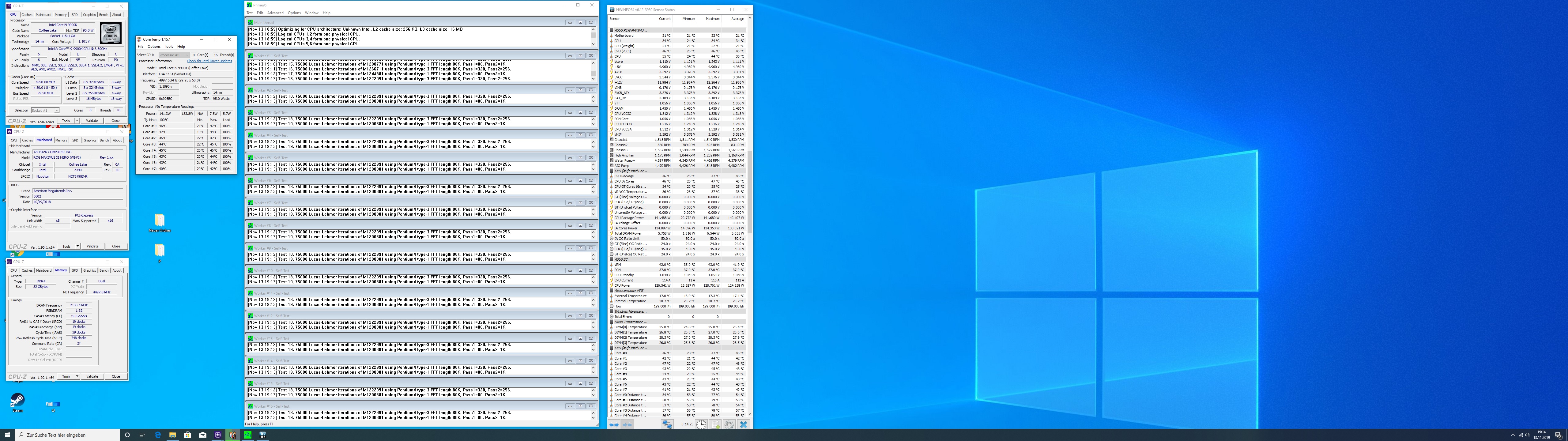Open HWiNFO remote network monitoring icon
Screen dimensions: 1568x441
pyautogui.click(x=667, y=424)
